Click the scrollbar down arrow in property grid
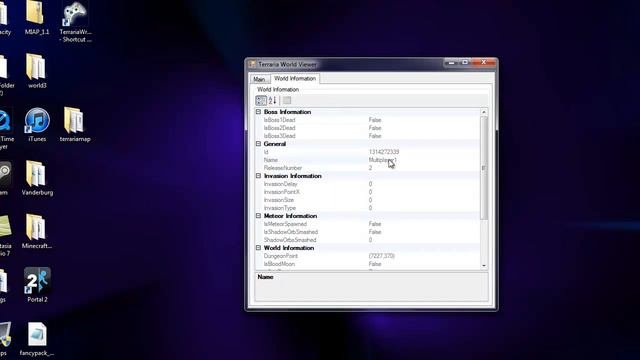This screenshot has width=640, height=360. pos(484,265)
